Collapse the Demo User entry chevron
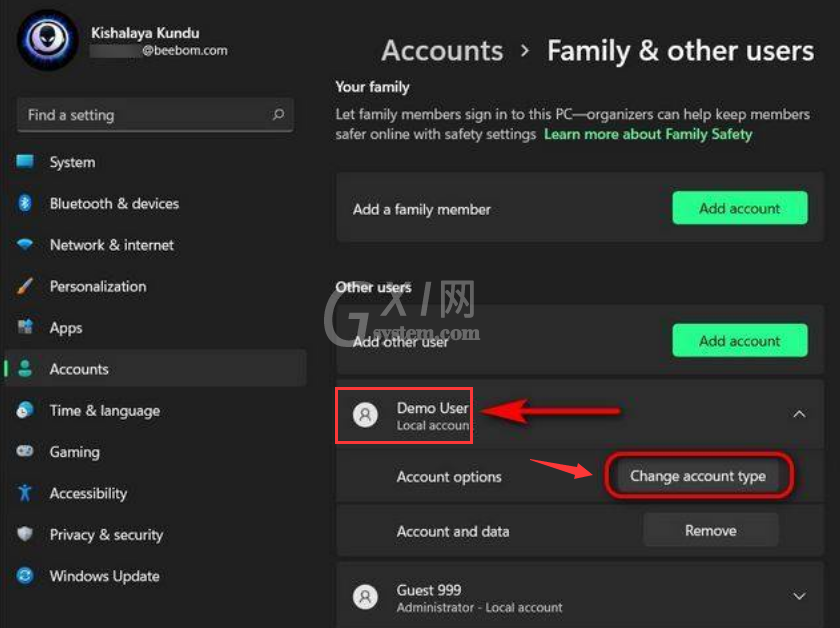The image size is (840, 628). [799, 414]
